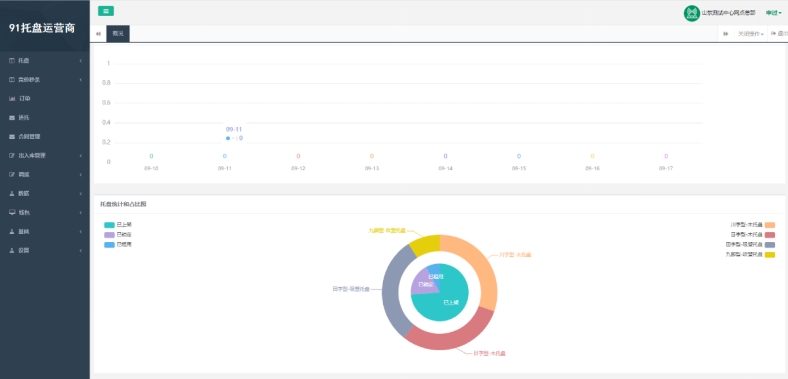The height and width of the screenshot is (379, 788).
Task: Toggle the 九脚型-吹塑托盘 yellow legend item
Action: point(750,255)
